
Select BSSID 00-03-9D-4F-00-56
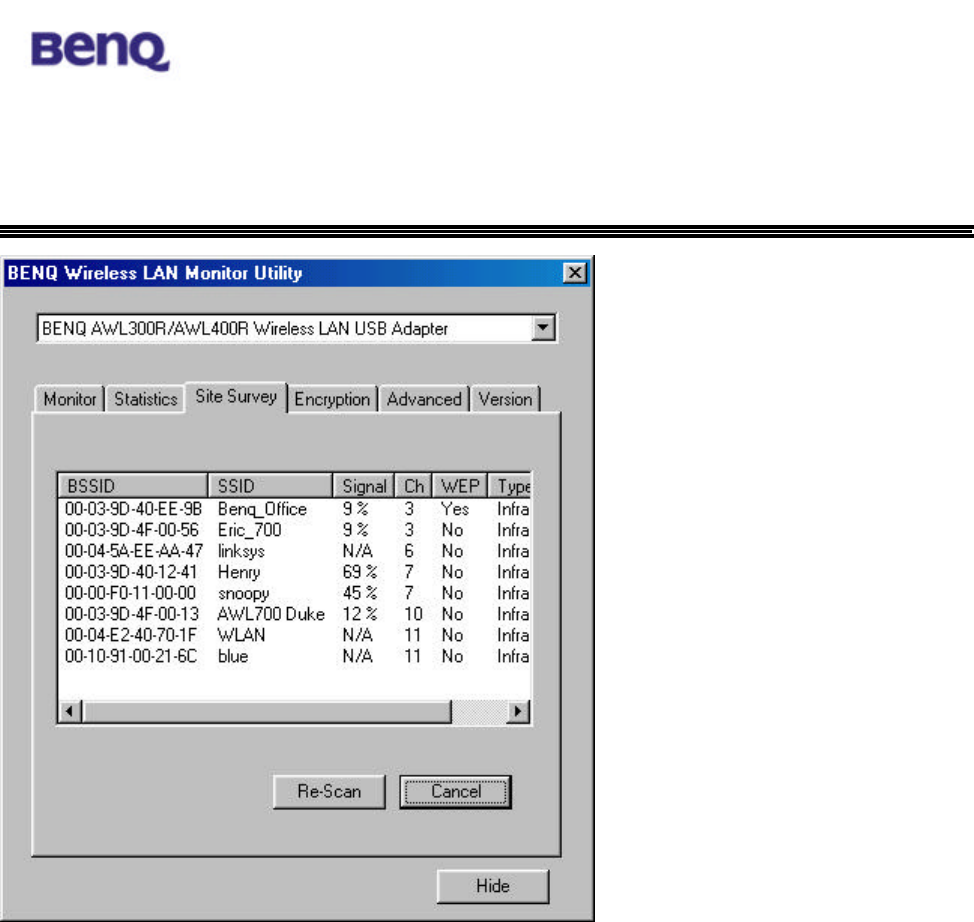tap(132, 530)
